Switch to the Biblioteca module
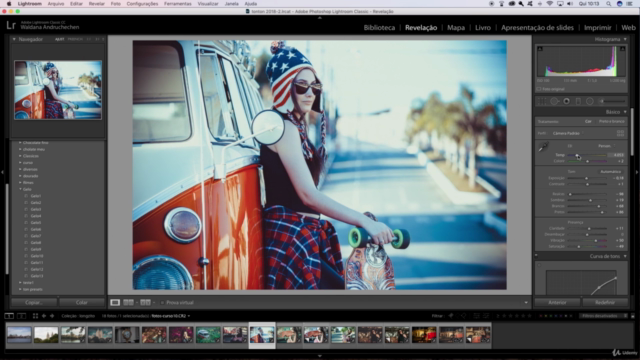The image size is (640, 360). (379, 28)
